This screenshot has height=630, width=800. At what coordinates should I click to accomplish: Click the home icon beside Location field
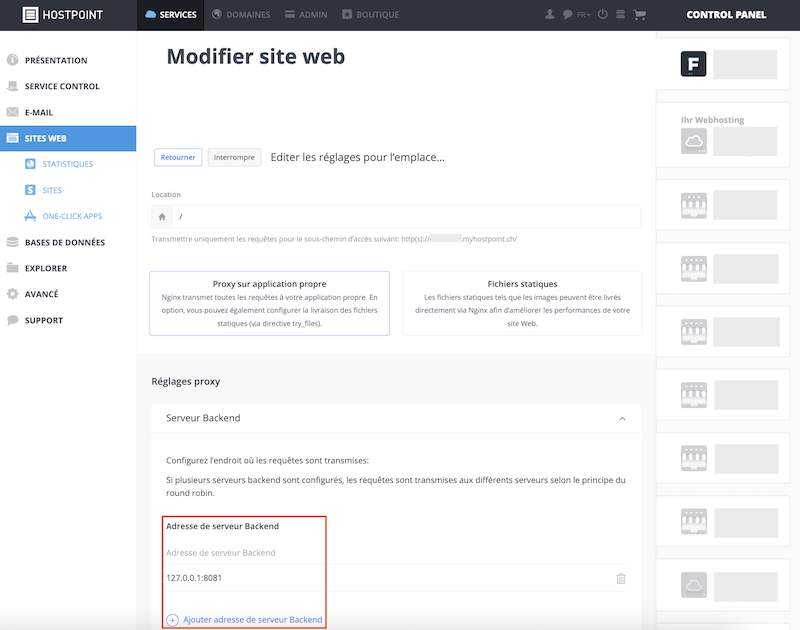[x=162, y=217]
